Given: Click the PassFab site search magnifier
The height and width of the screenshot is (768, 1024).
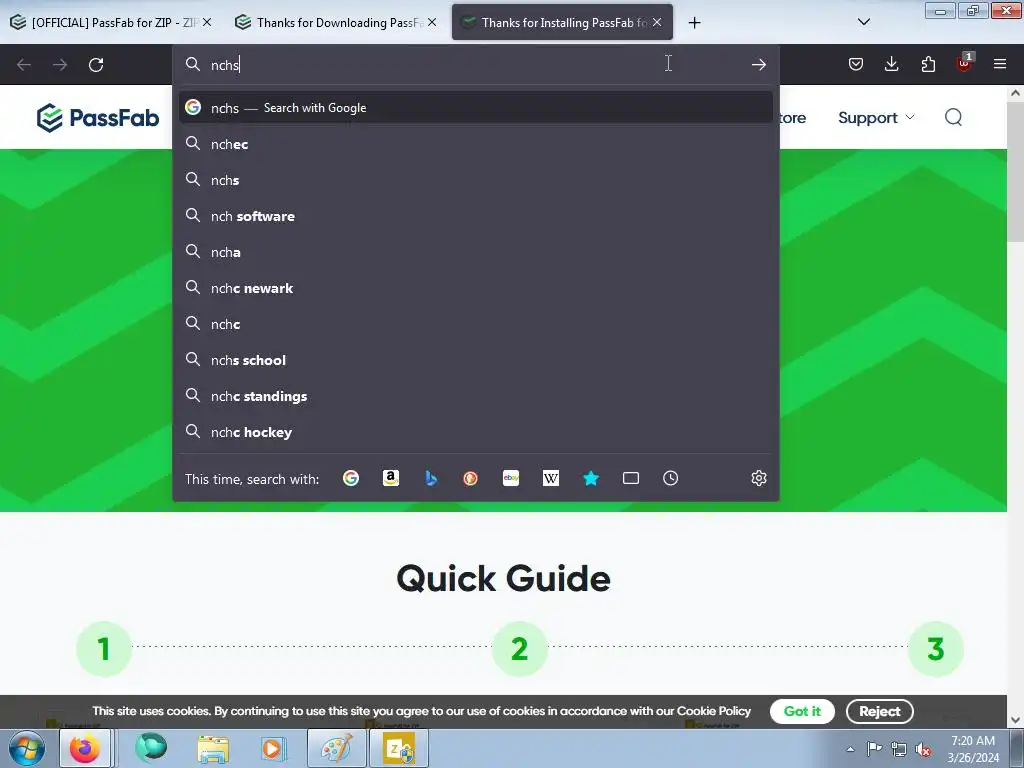Looking at the screenshot, I should [953, 118].
